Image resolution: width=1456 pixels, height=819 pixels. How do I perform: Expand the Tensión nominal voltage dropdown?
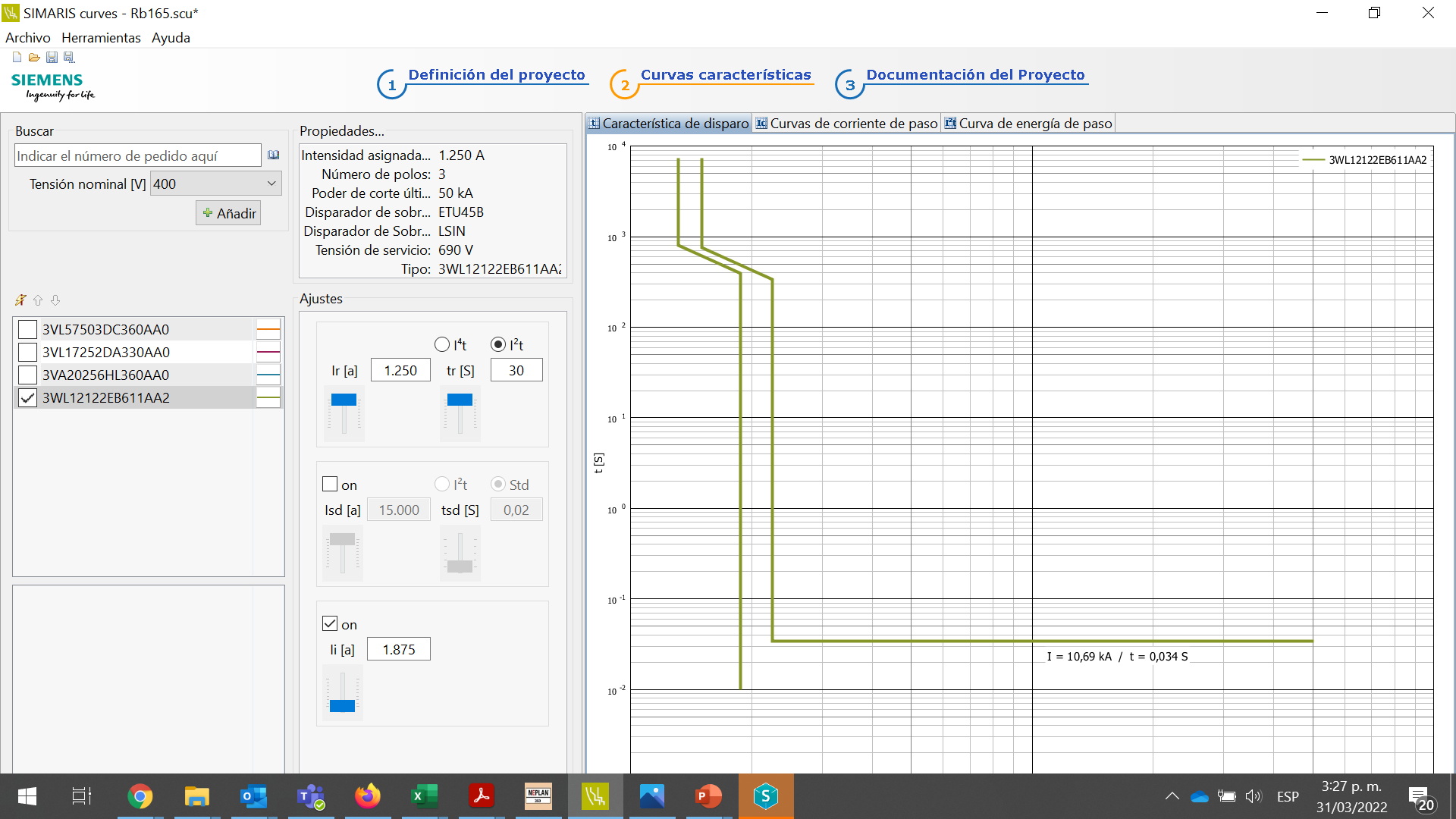click(x=271, y=184)
